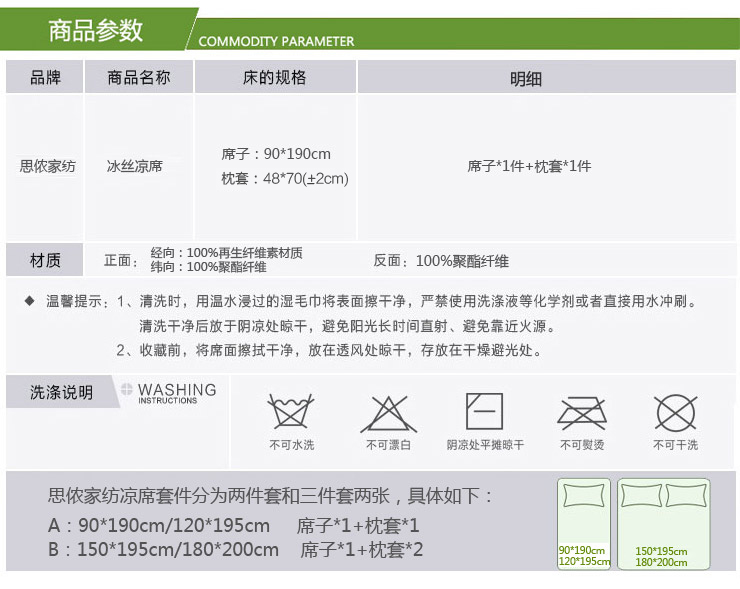Viewport: 740px width, 589px height.
Task: Click the globe icon beside WASHING
Action: pyautogui.click(x=126, y=389)
